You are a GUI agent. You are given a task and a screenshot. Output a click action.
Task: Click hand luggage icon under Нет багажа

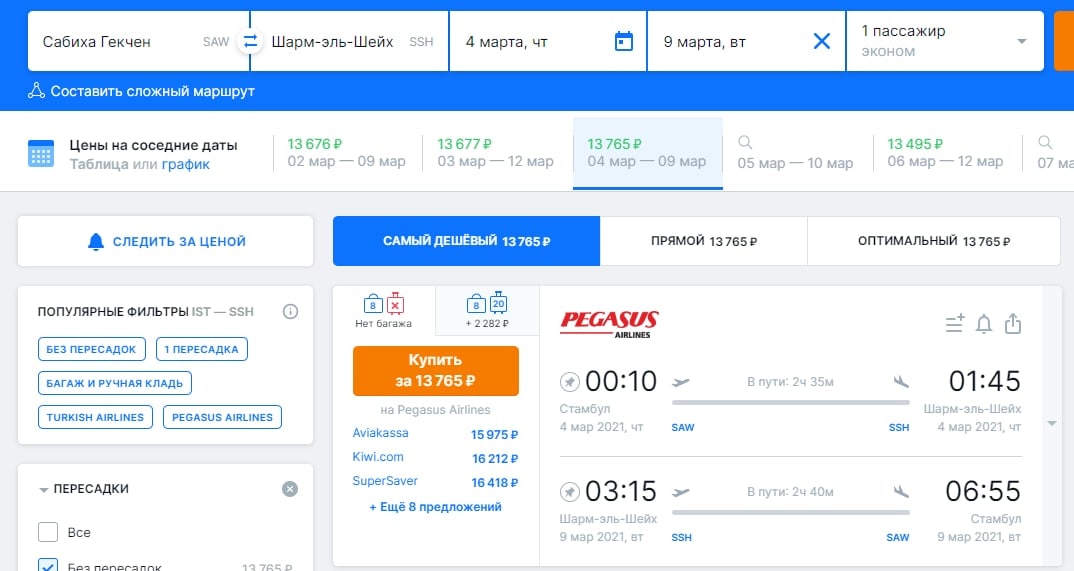373,303
